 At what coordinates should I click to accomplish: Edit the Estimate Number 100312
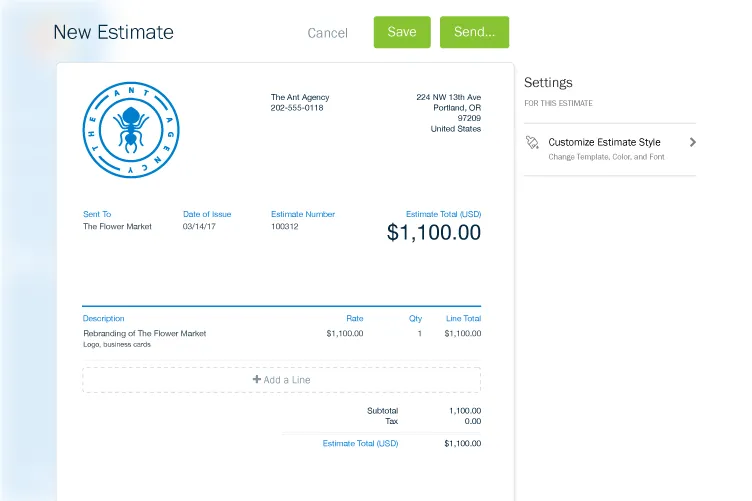click(285, 227)
